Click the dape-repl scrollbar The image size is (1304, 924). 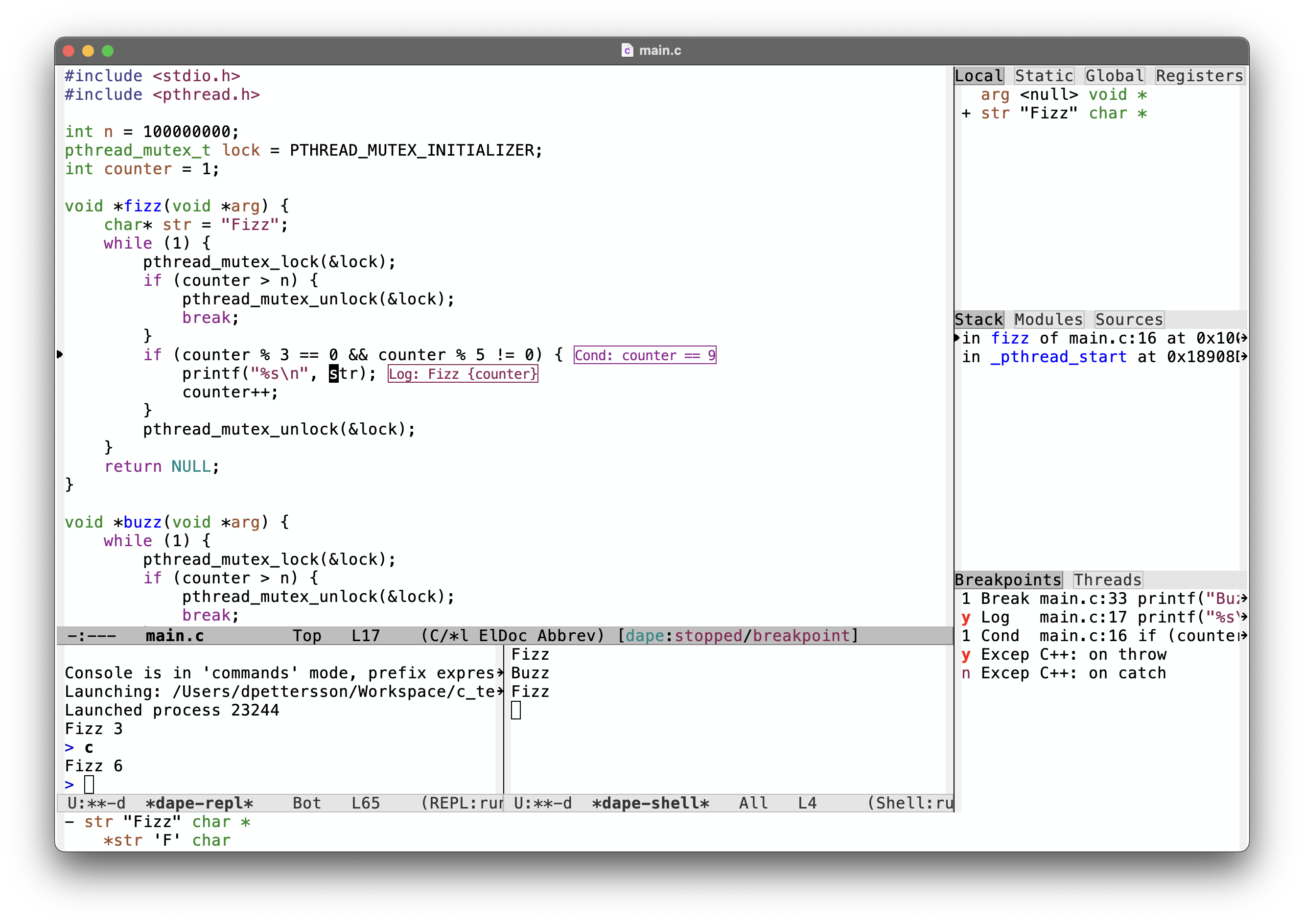click(500, 719)
